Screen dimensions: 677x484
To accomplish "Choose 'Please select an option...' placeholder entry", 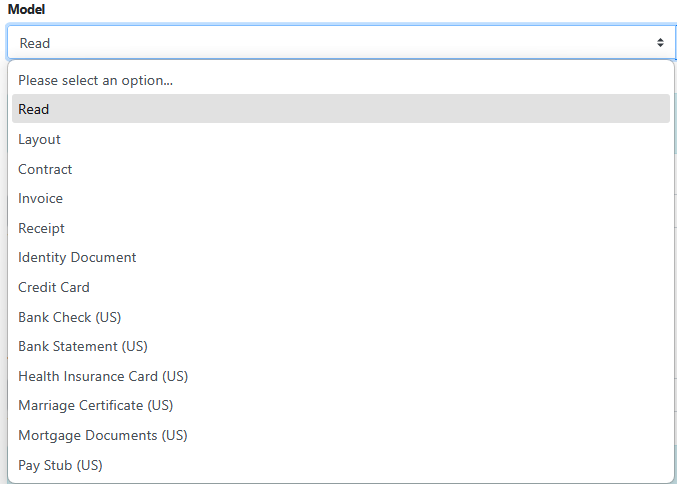I will pos(96,80).
